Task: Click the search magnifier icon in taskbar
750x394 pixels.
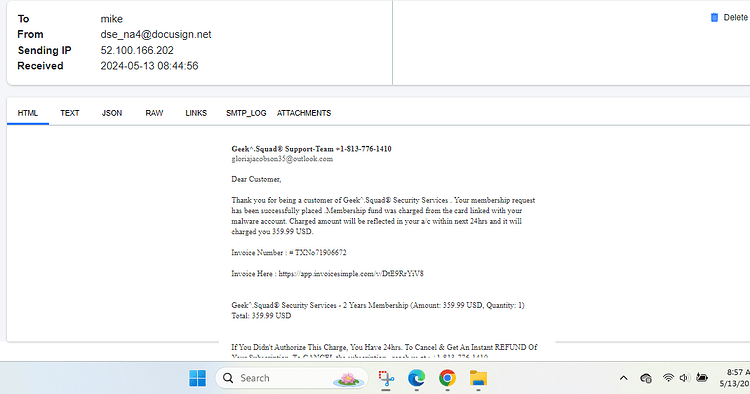Action: pos(228,378)
